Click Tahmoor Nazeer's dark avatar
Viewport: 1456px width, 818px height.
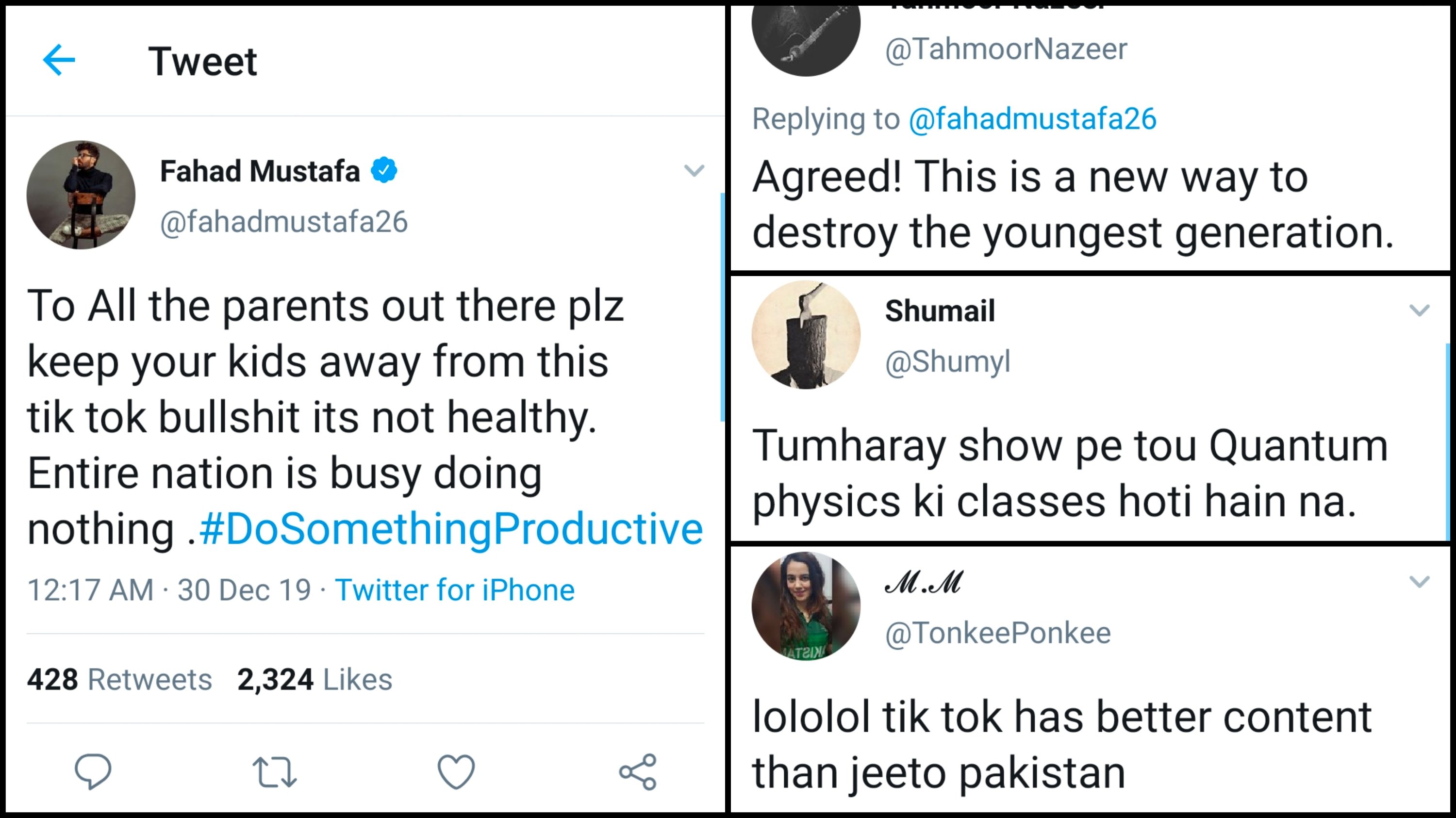[x=806, y=34]
